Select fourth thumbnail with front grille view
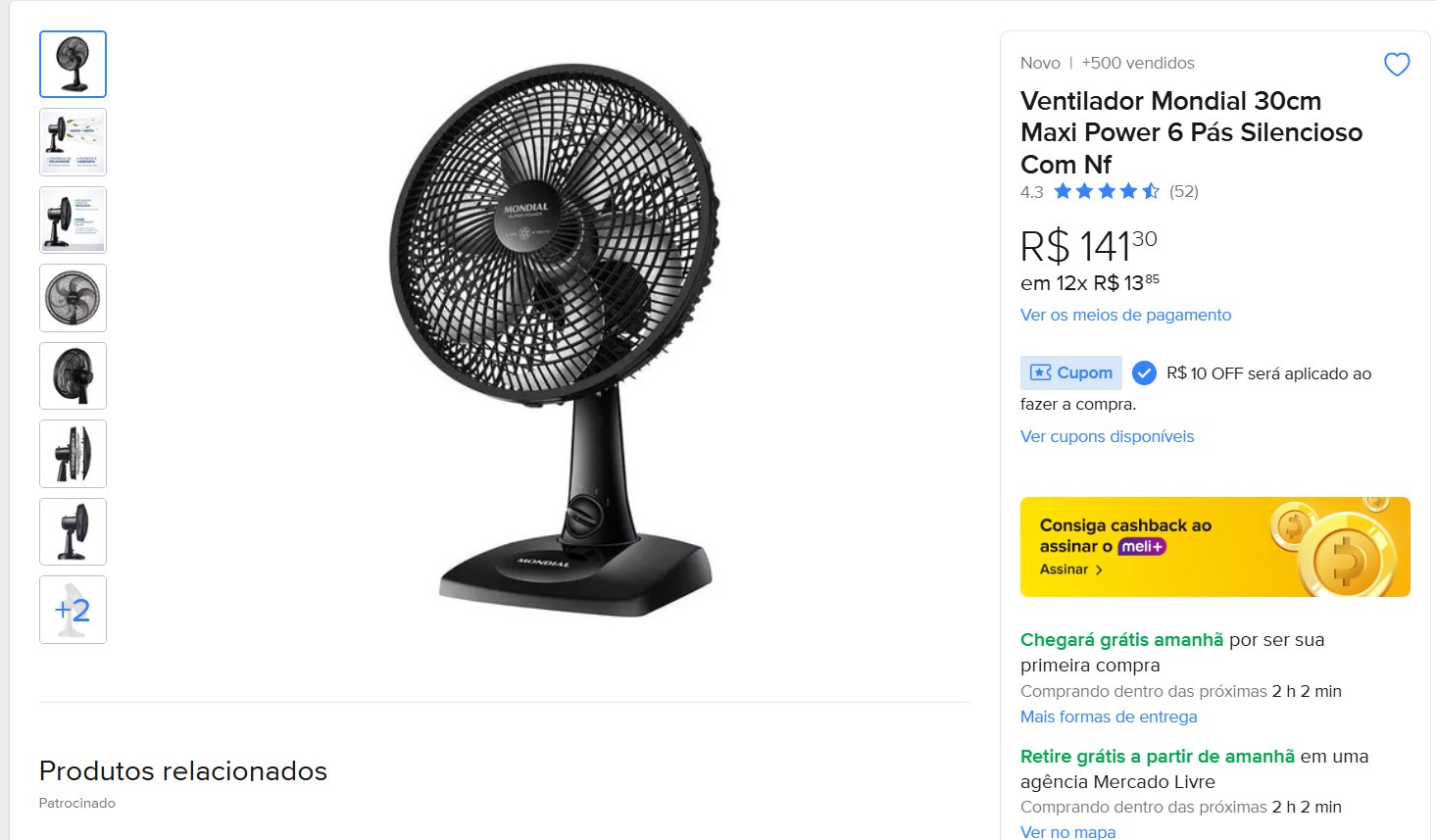Viewport: 1436px width, 840px height. coord(74,298)
